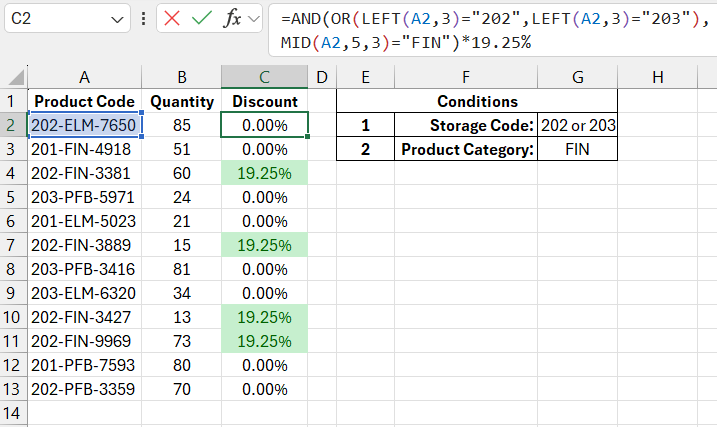The height and width of the screenshot is (427, 717).
Task: Select the 19.25% discount in row 7
Action: pos(264,245)
